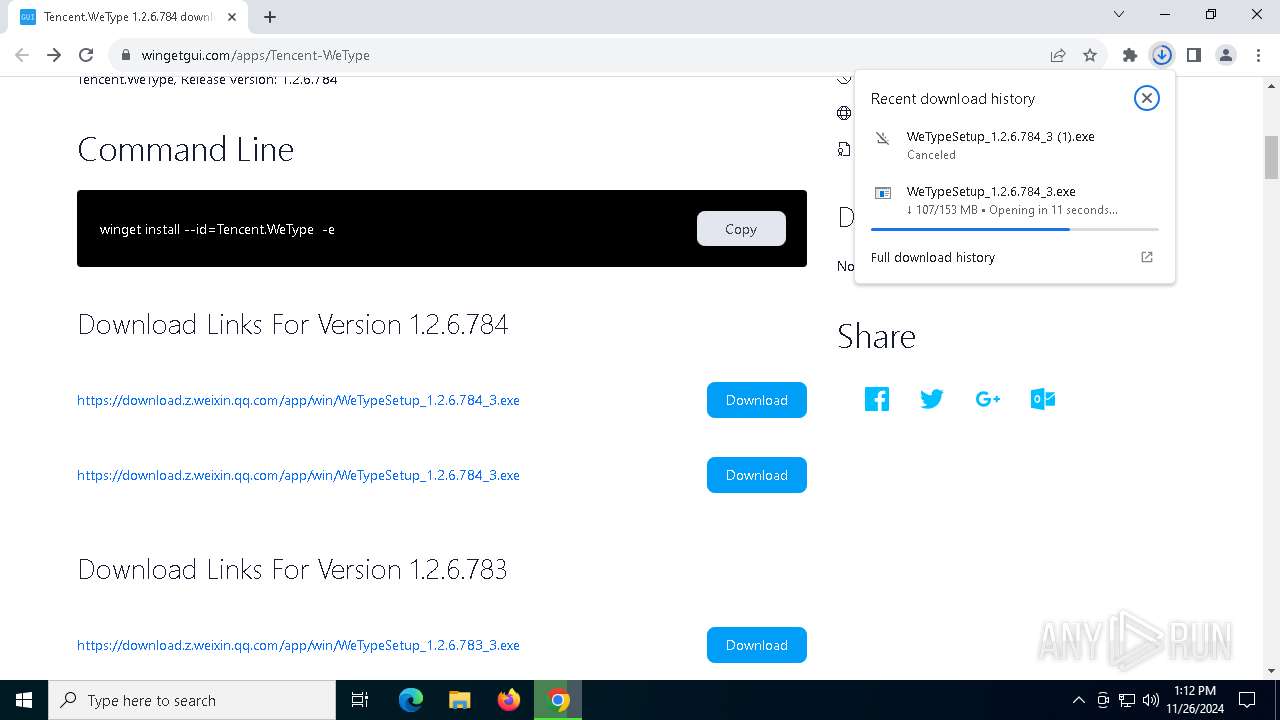The image size is (1280, 720).
Task: Toggle the Downloads toolbar icon
Action: 1162,55
